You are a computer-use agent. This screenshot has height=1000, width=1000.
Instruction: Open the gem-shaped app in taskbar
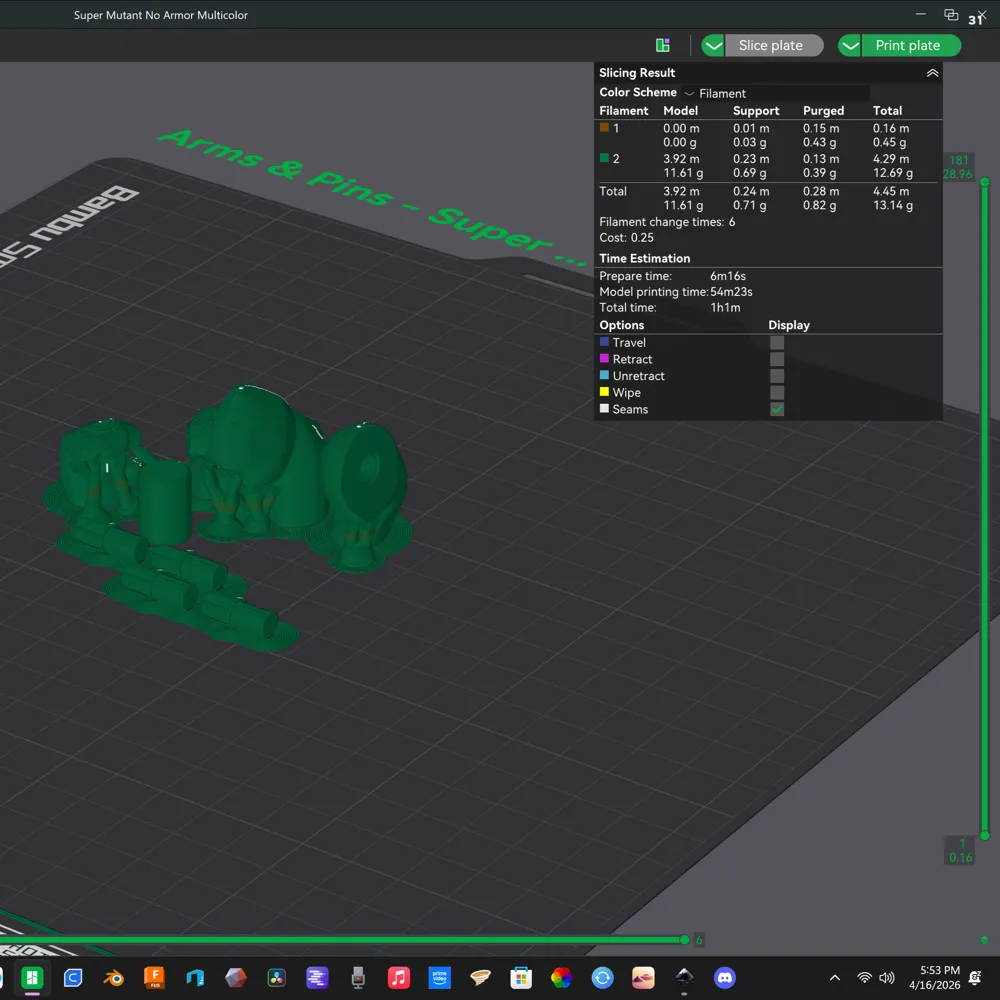pos(236,977)
